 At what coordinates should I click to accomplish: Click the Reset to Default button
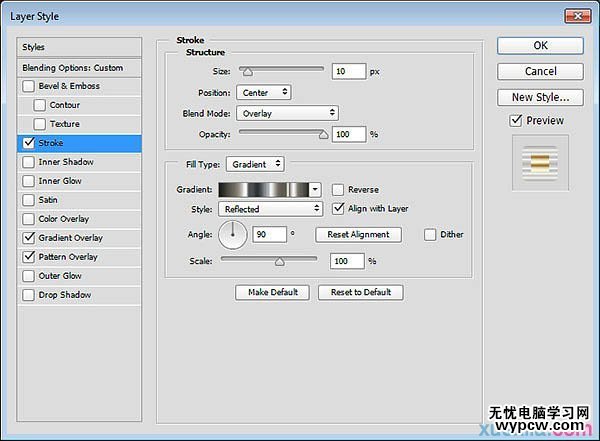[360, 292]
